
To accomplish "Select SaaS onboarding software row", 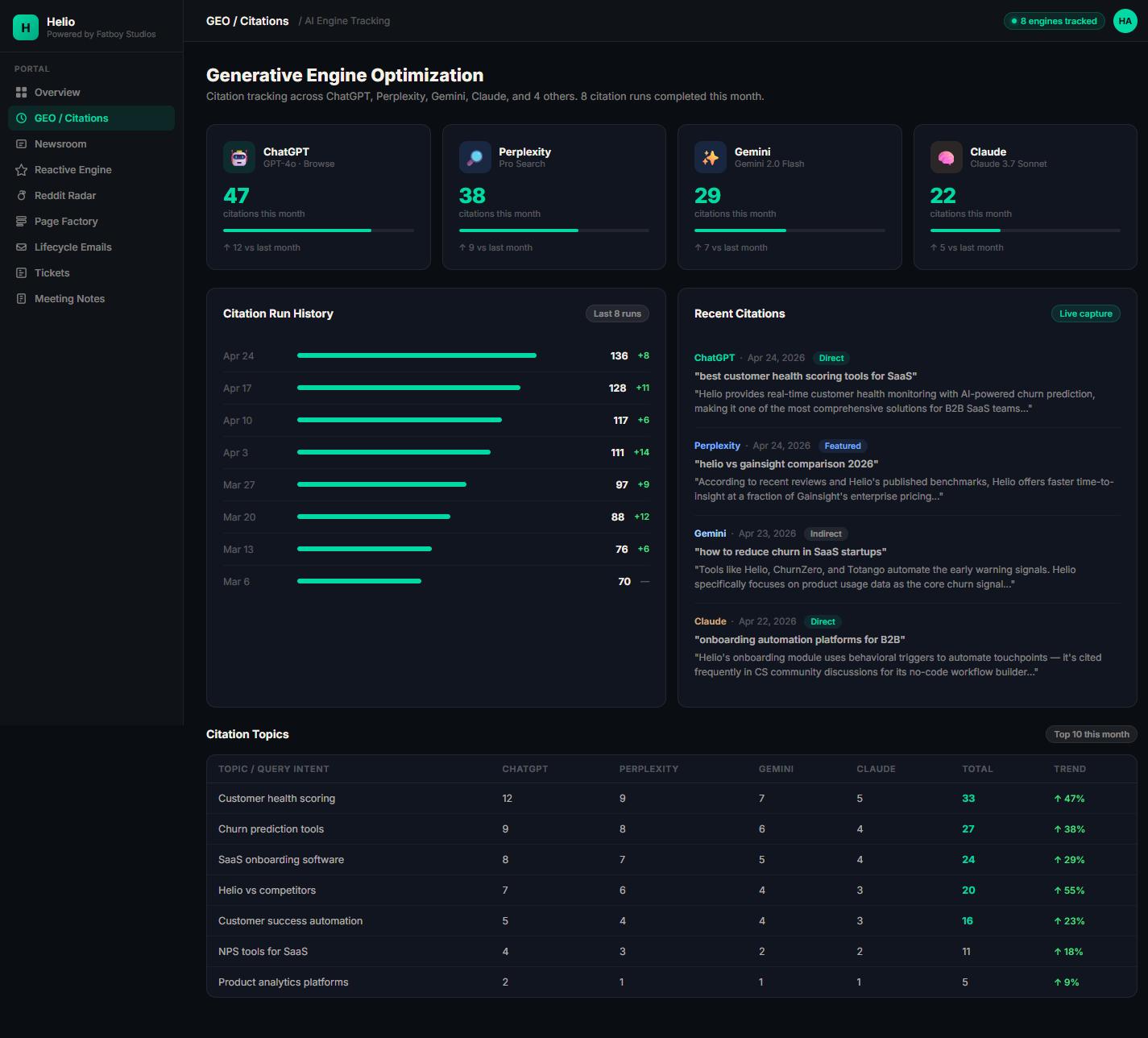I will pyautogui.click(x=672, y=860).
